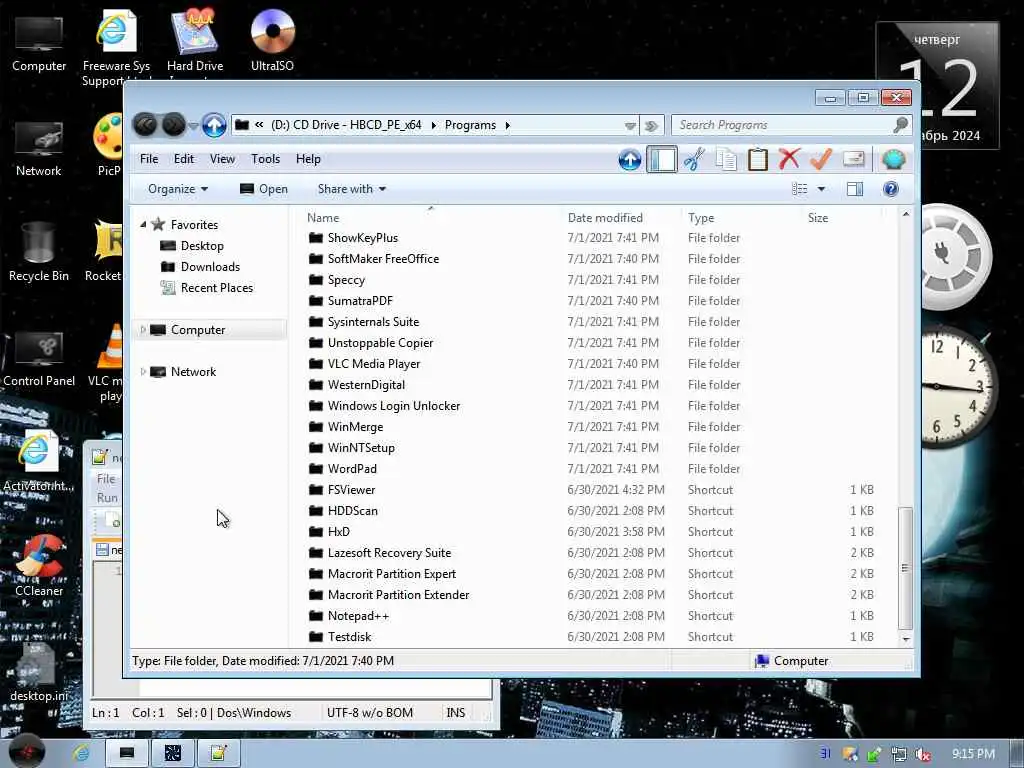Image resolution: width=1024 pixels, height=768 pixels.
Task: Open the recent locations dropdown next to Forward
Action: click(193, 125)
